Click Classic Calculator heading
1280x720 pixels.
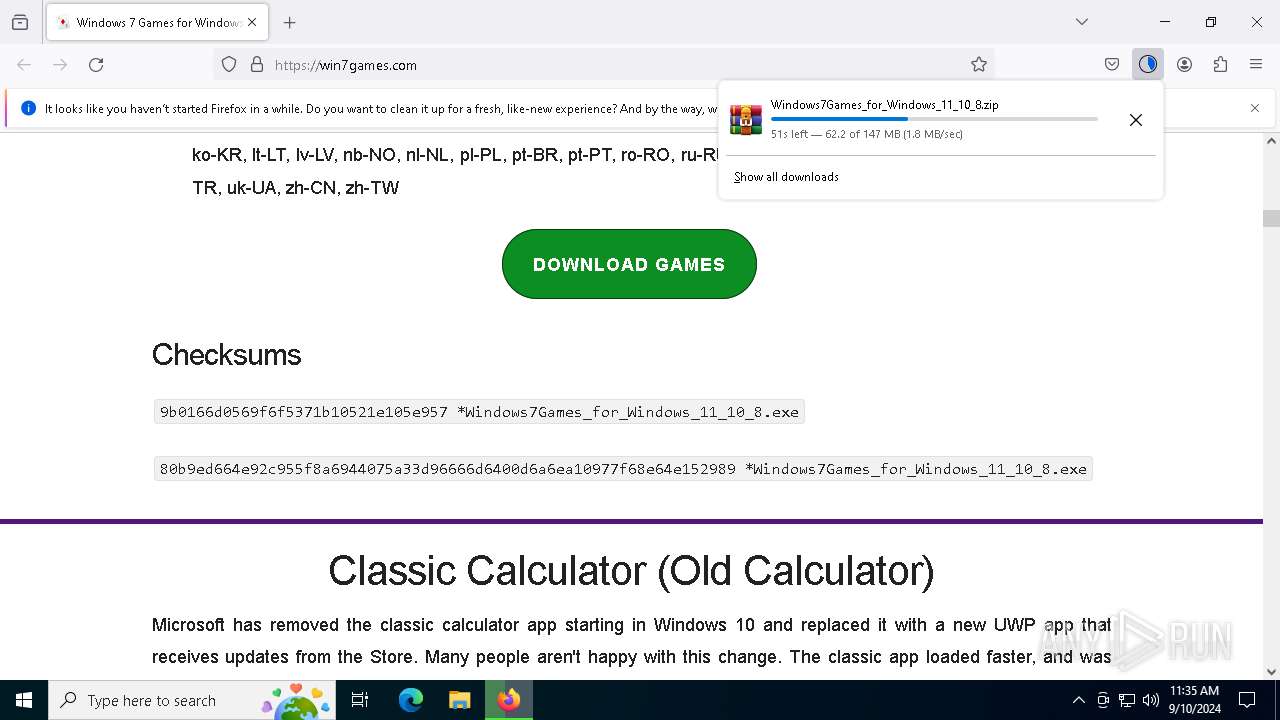pos(631,571)
